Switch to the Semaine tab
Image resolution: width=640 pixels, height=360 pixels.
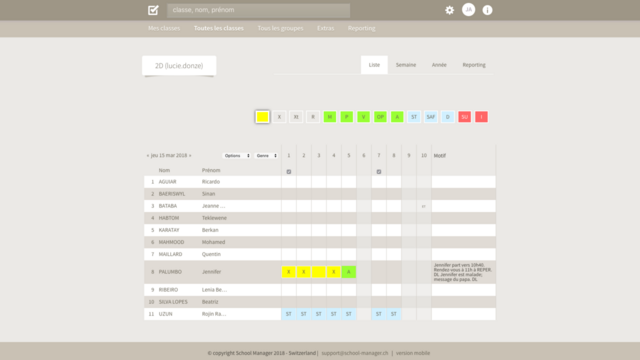(x=406, y=65)
